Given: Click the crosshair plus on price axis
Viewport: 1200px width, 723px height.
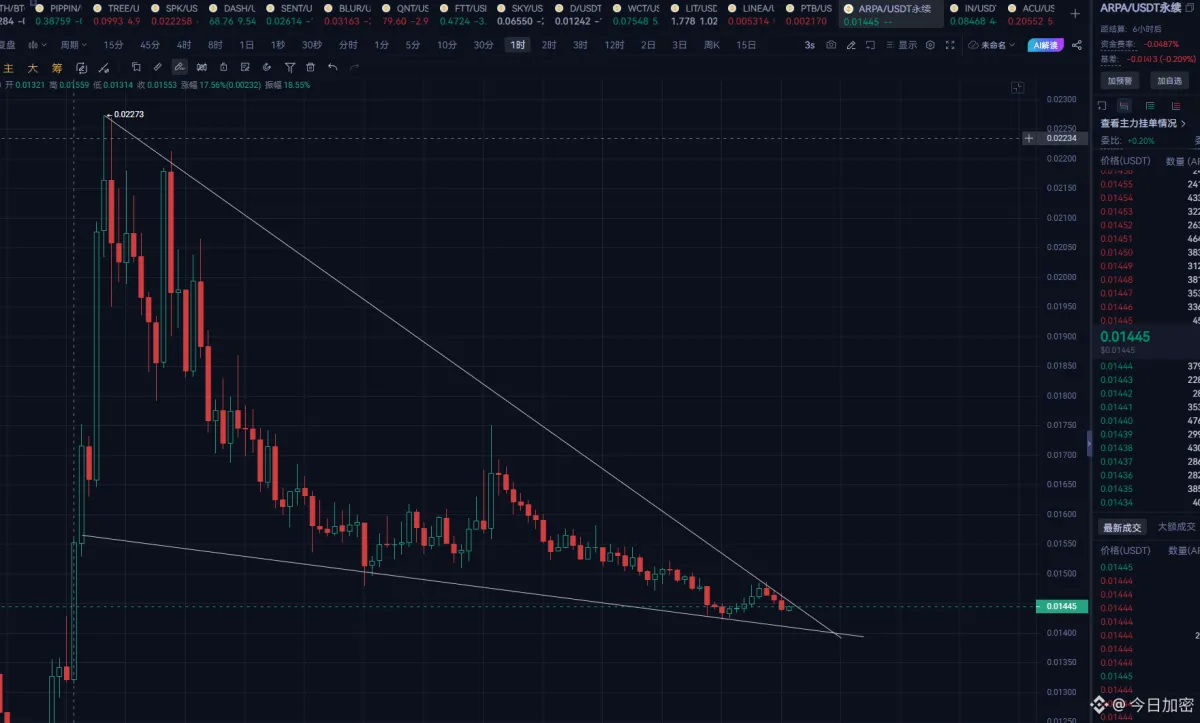Looking at the screenshot, I should click(1029, 138).
